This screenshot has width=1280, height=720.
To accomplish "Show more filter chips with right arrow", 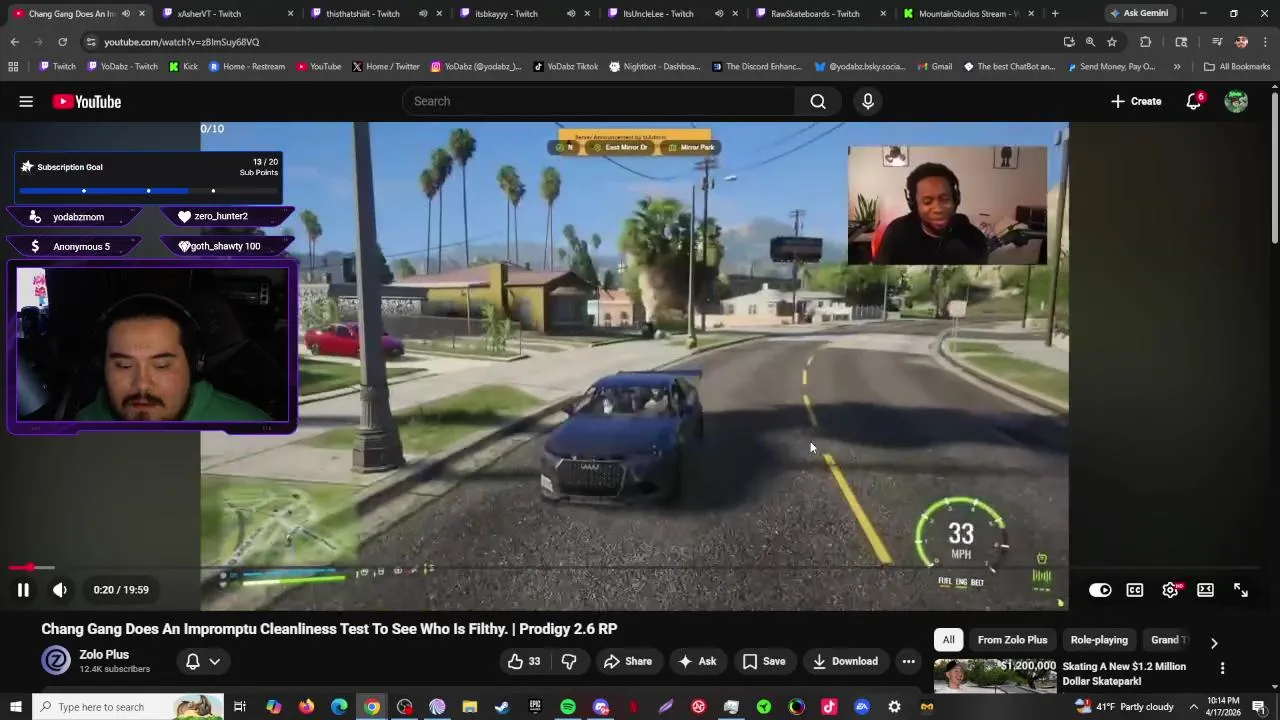I will click(1214, 642).
